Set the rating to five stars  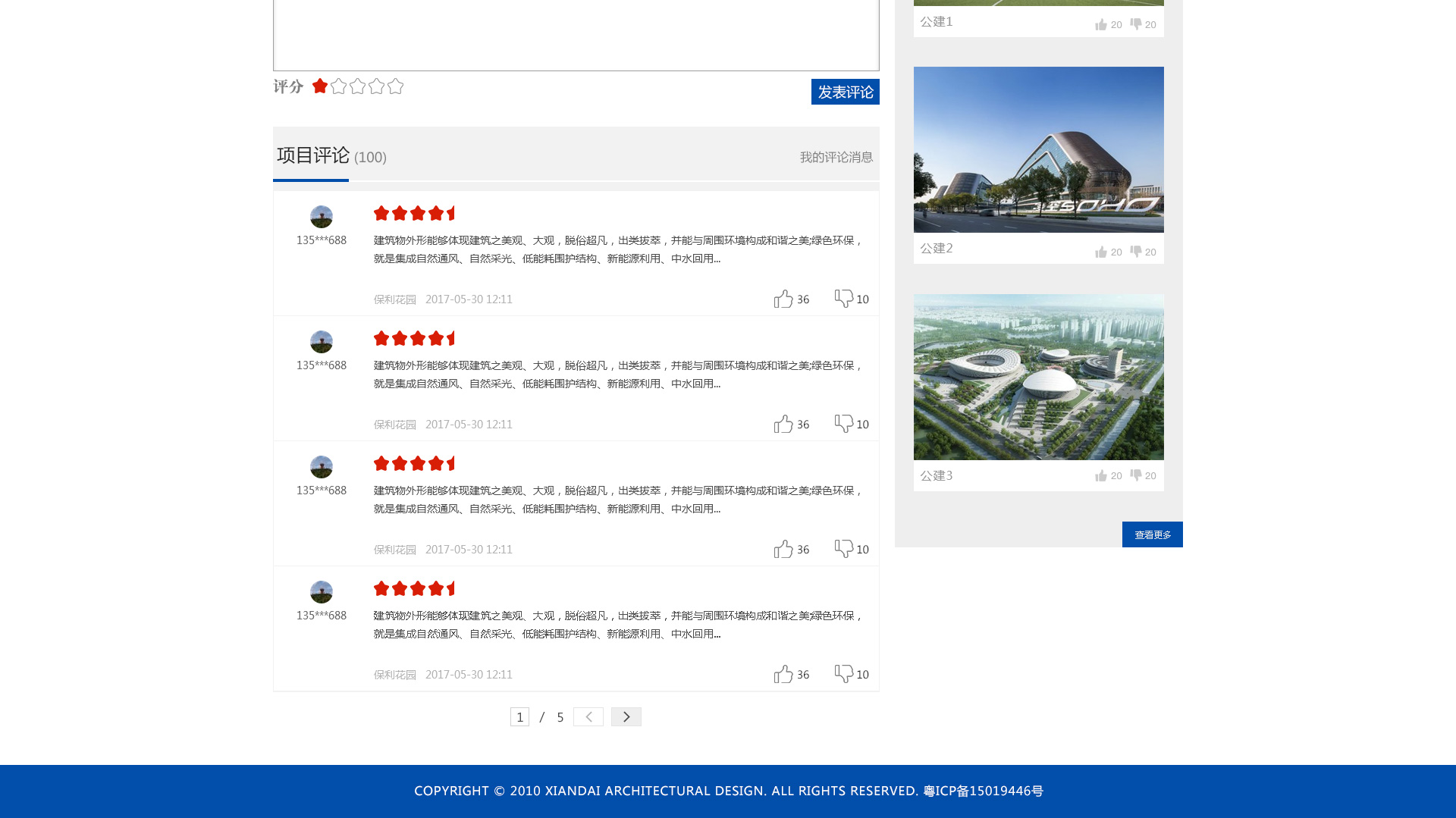click(395, 86)
